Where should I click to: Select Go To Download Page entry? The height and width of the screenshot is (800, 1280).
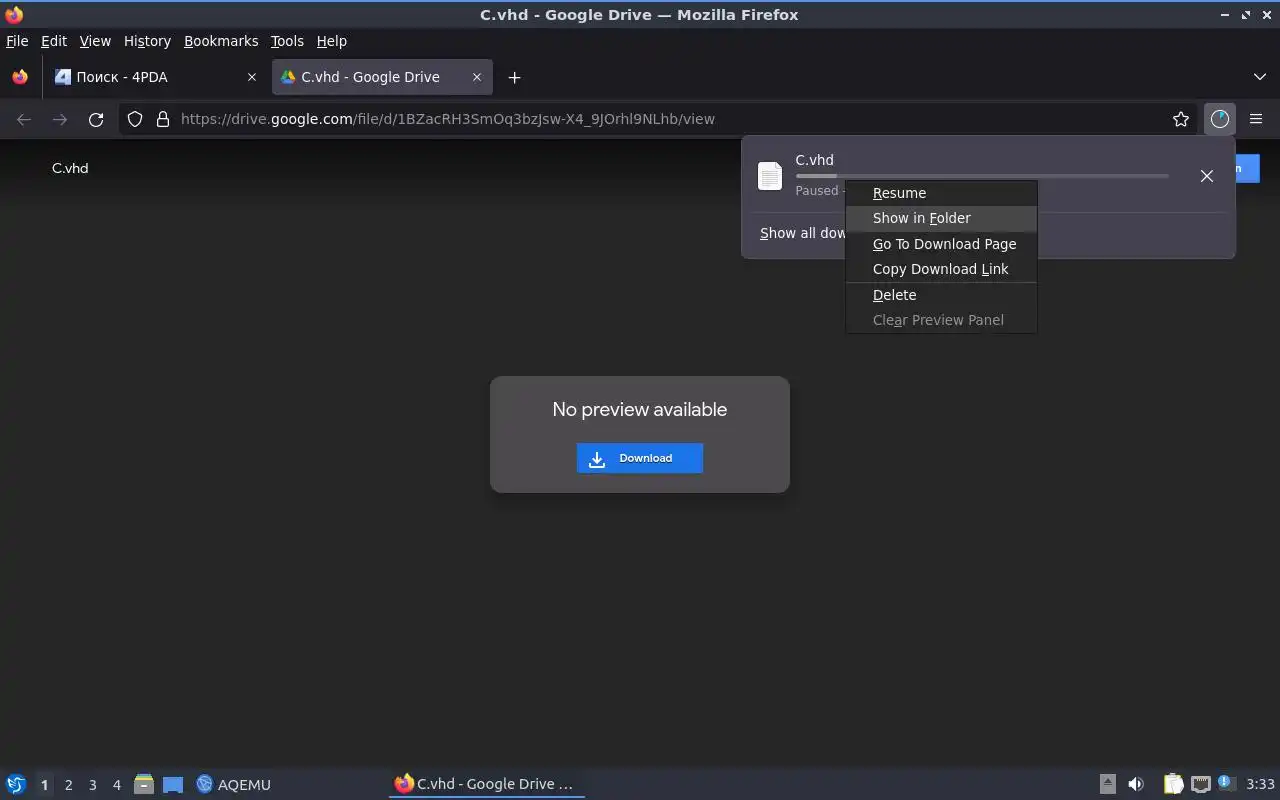click(x=941, y=244)
